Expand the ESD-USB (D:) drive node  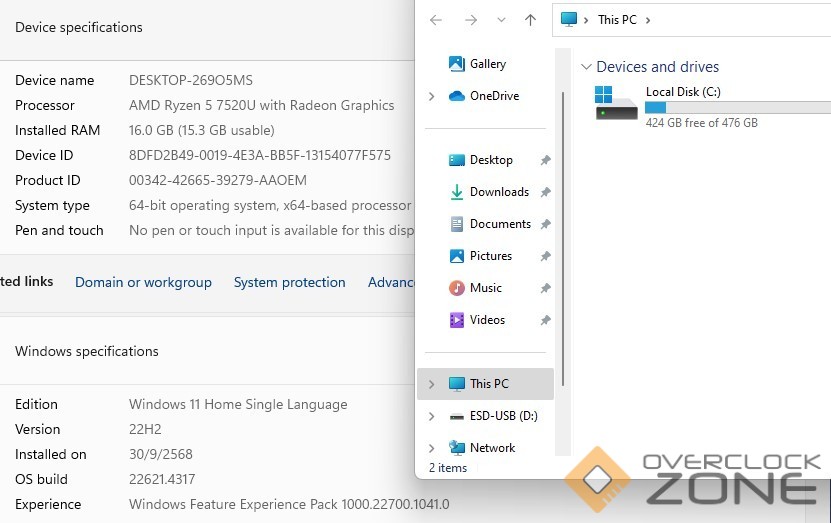pos(431,416)
